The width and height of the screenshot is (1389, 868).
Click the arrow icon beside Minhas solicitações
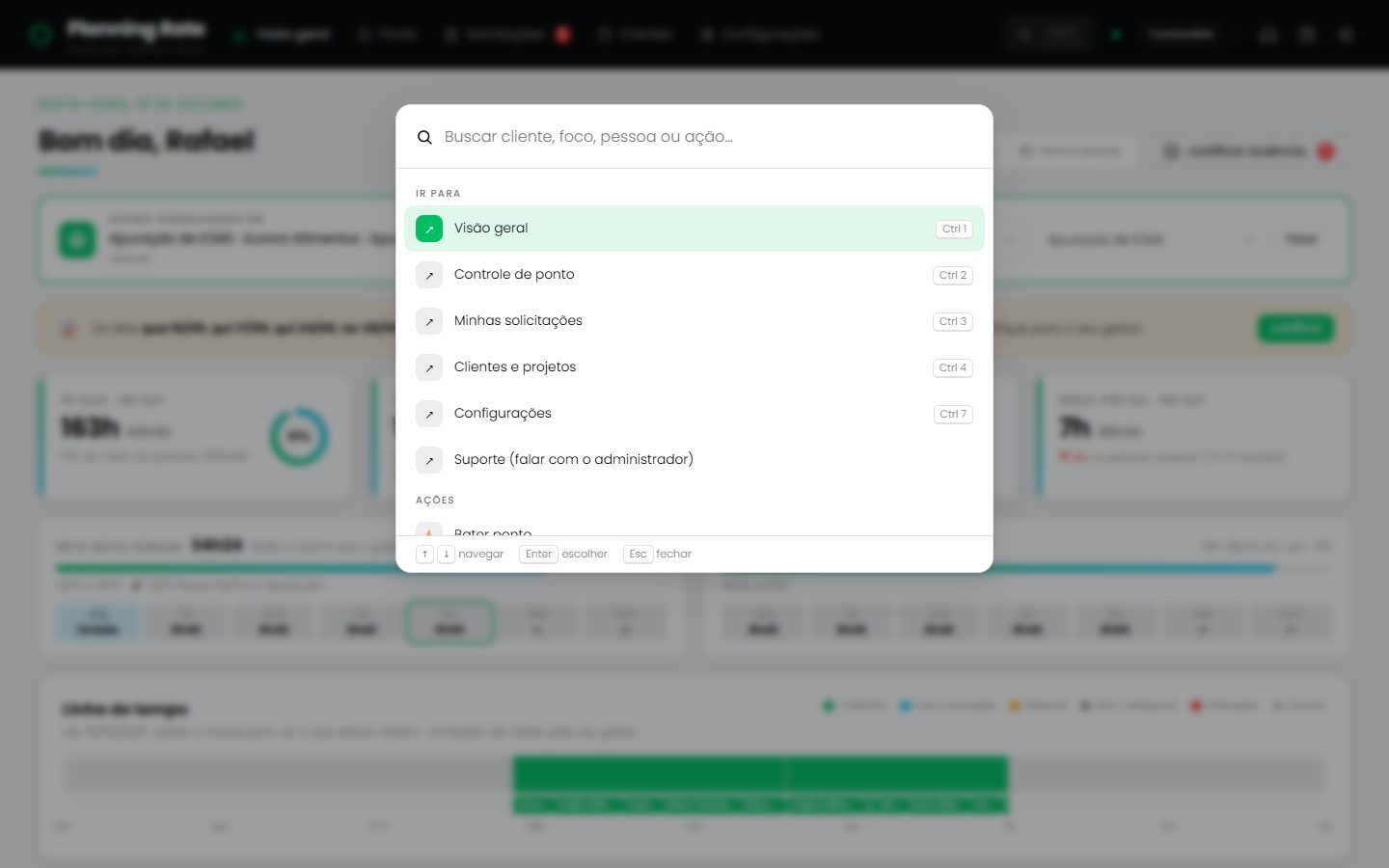[x=429, y=321]
